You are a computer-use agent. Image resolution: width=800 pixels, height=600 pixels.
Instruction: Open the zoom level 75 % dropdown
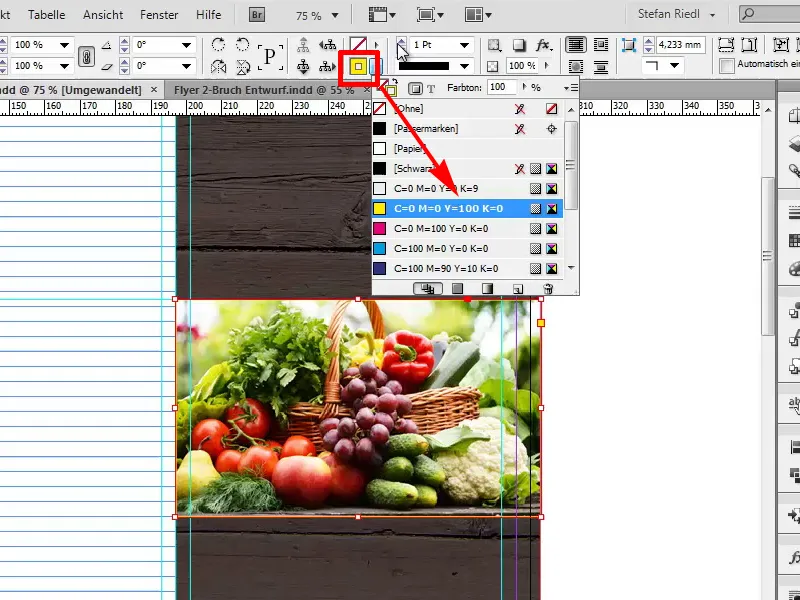coord(335,15)
